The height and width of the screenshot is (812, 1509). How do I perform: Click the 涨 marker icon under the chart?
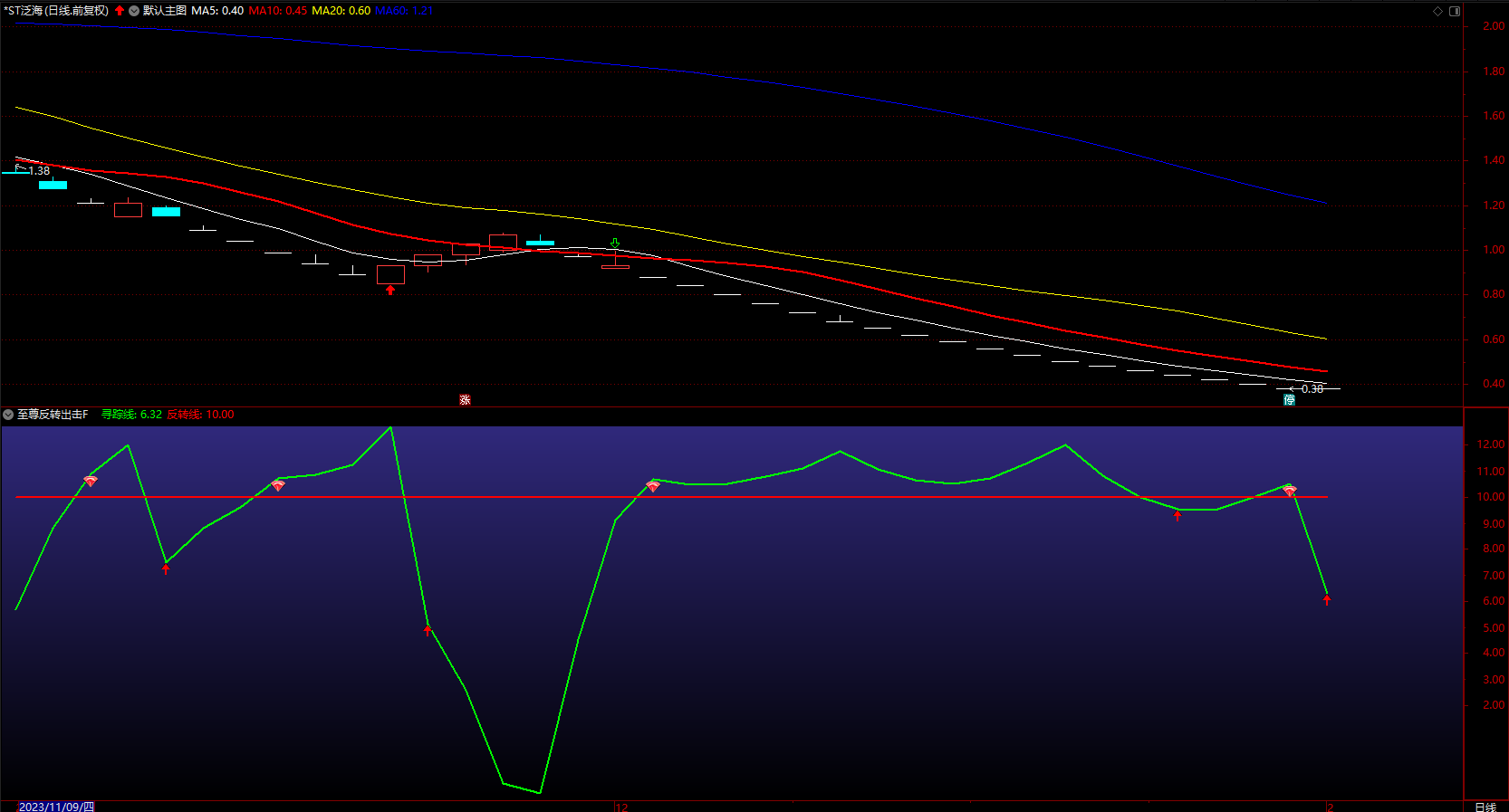465,399
